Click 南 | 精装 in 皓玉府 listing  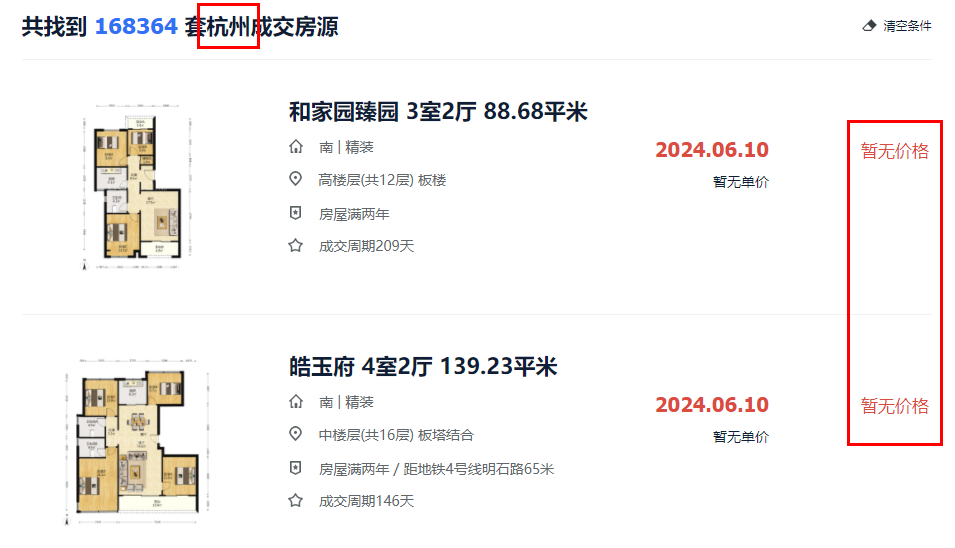(347, 402)
